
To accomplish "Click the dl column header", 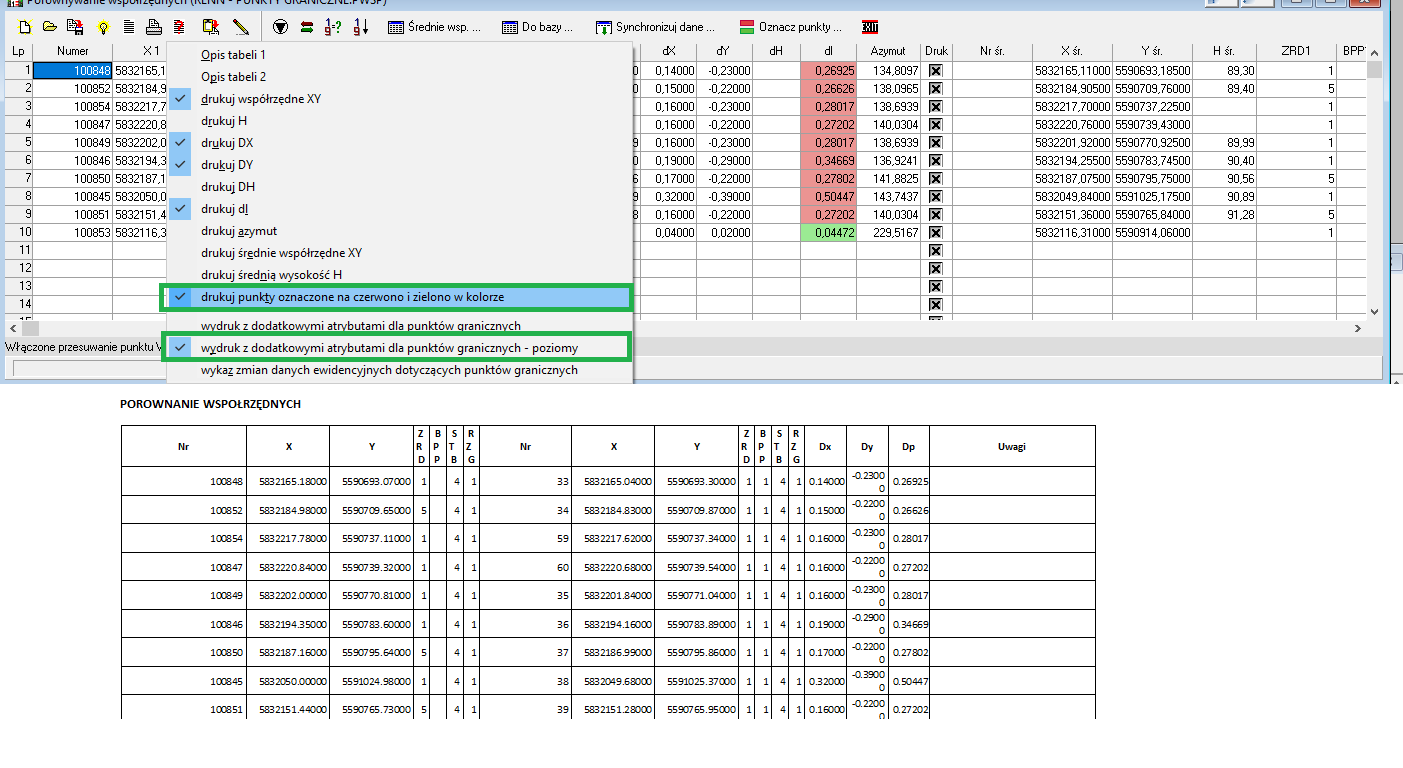I will [828, 51].
